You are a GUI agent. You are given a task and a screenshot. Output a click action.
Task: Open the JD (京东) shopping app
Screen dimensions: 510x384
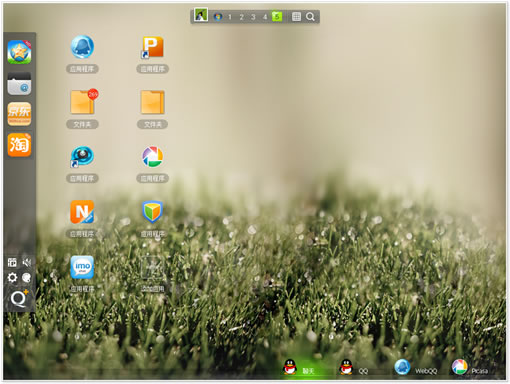19,114
